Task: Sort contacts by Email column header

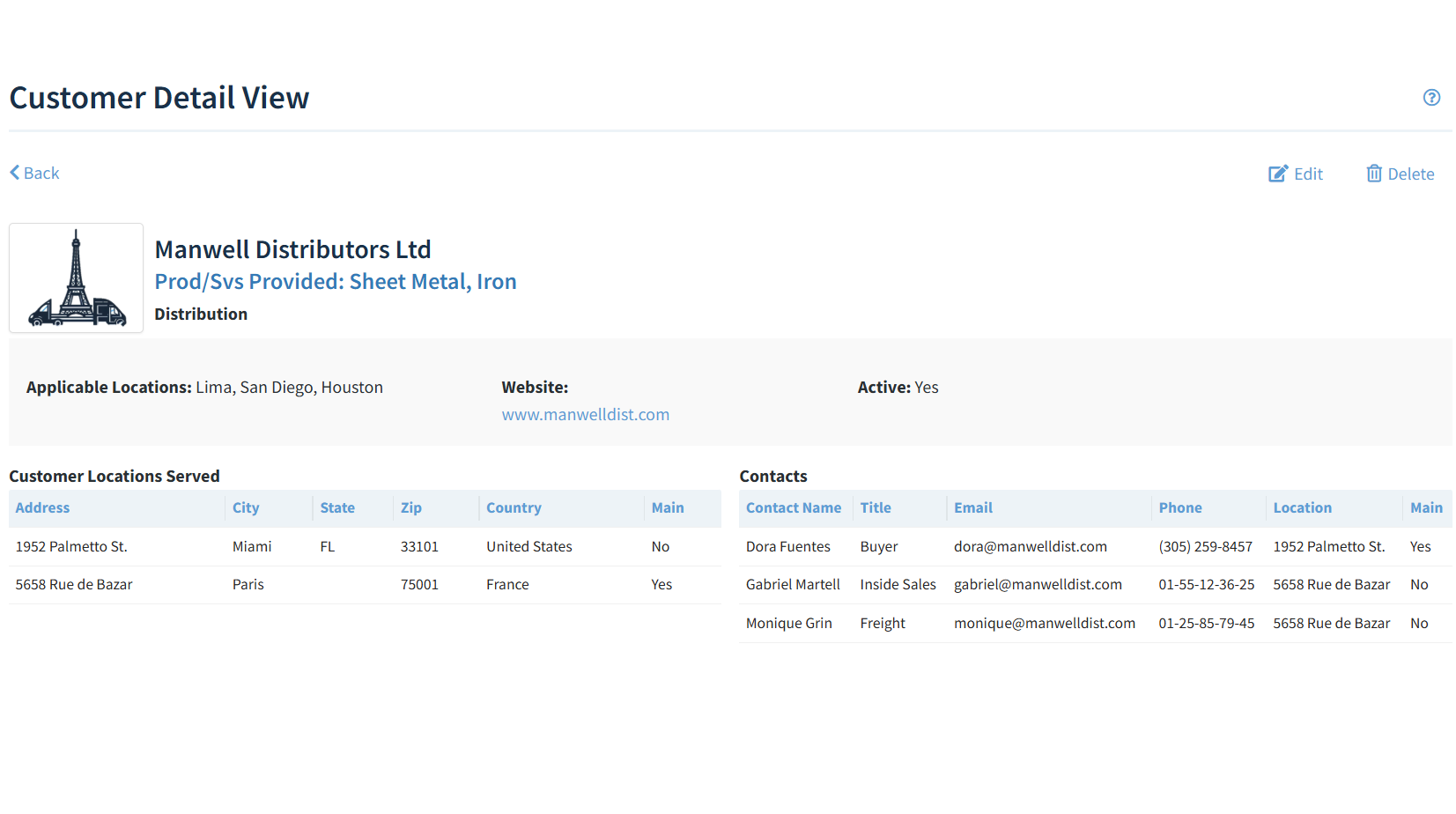Action: pyautogui.click(x=972, y=508)
